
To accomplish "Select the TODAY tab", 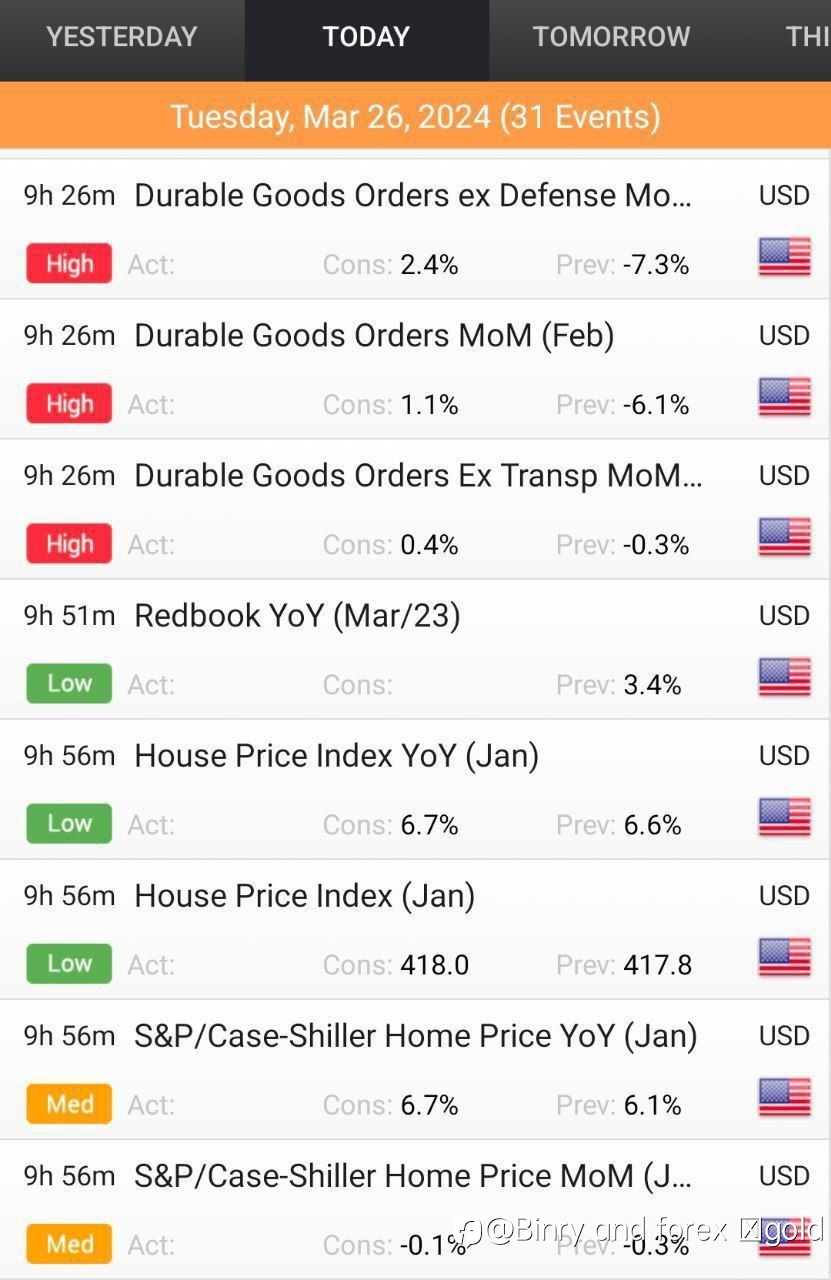I will click(x=366, y=37).
